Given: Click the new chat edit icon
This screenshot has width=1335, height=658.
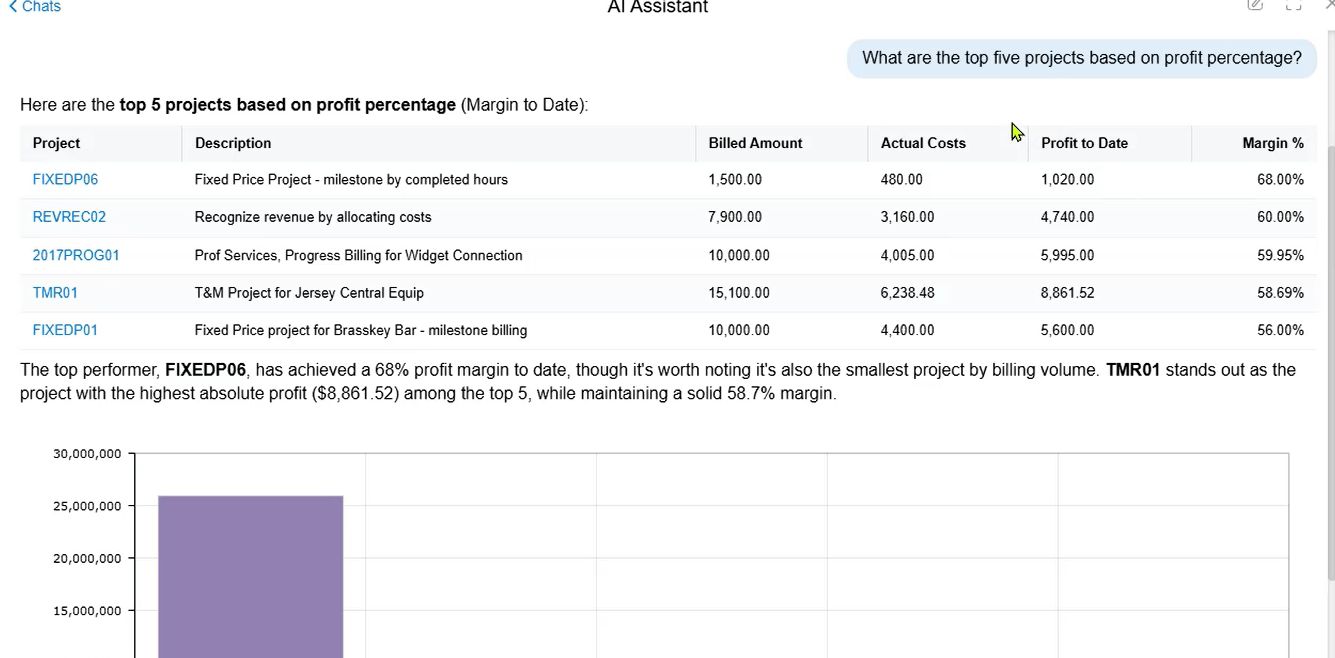Looking at the screenshot, I should coord(1255,5).
